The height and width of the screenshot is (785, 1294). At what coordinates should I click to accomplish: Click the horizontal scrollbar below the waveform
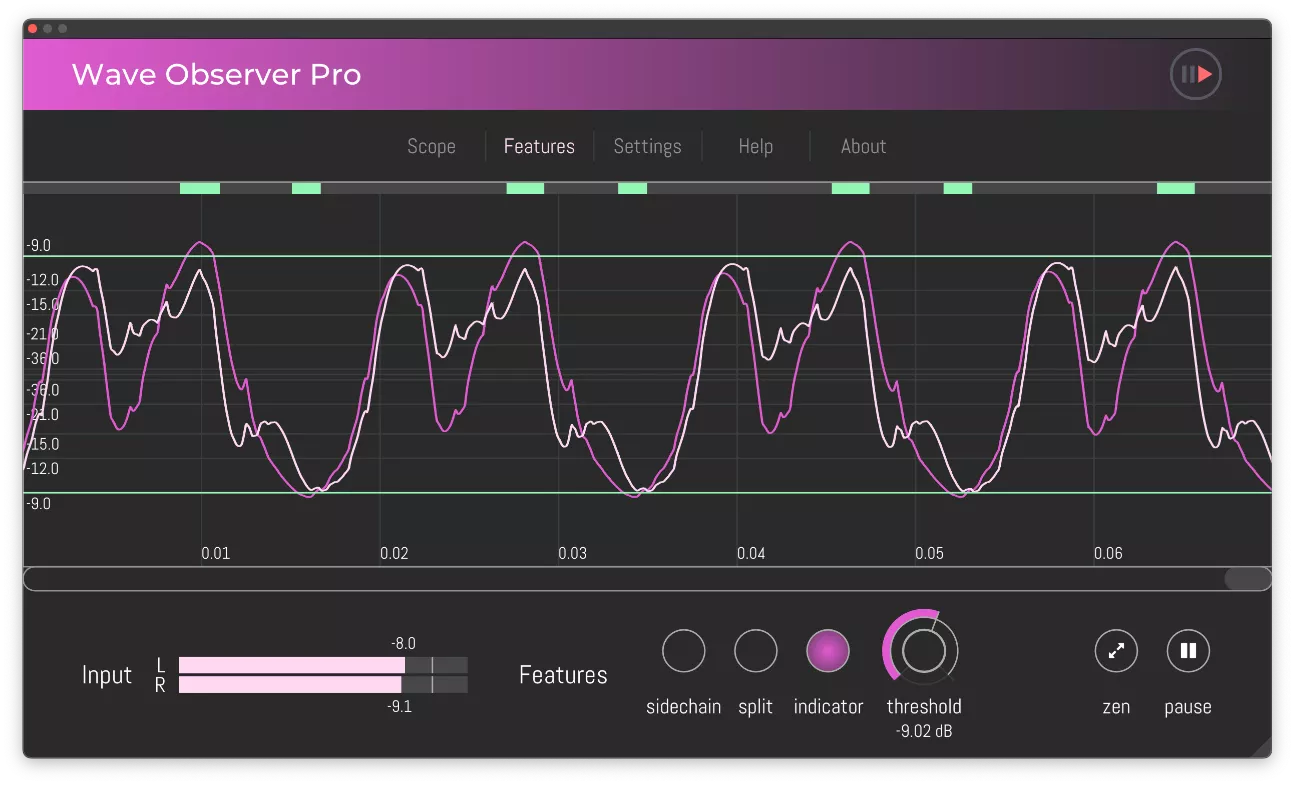tap(647, 577)
